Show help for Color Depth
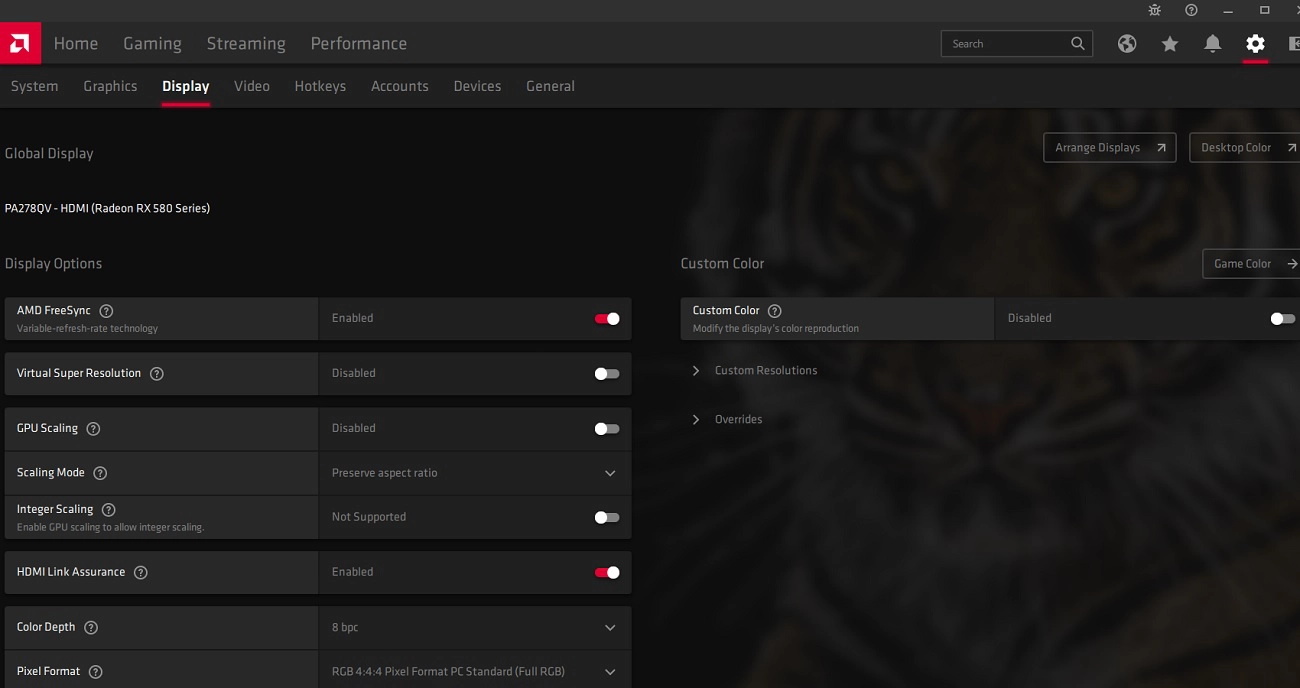1300x688 pixels. (x=91, y=627)
